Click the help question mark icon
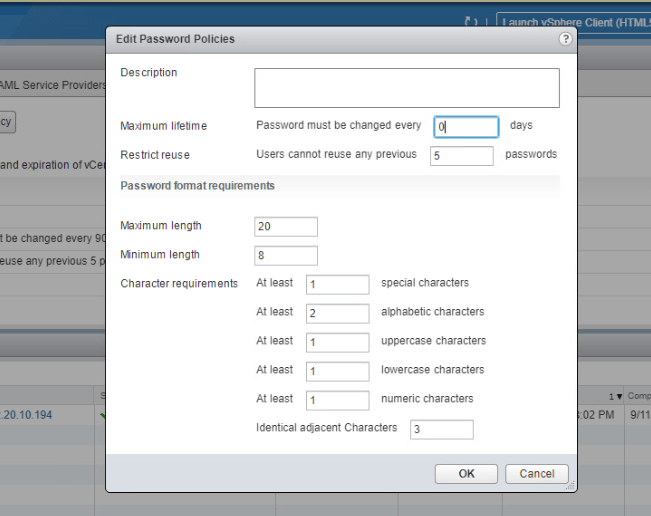Screen dimensions: 651x516 565,39
